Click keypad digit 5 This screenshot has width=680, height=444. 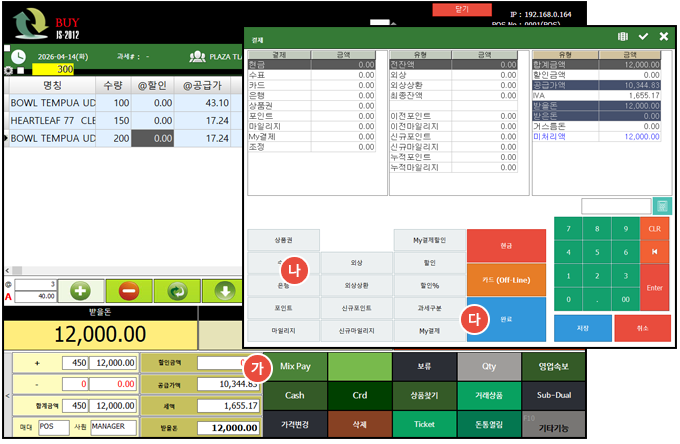pyautogui.click(x=597, y=252)
